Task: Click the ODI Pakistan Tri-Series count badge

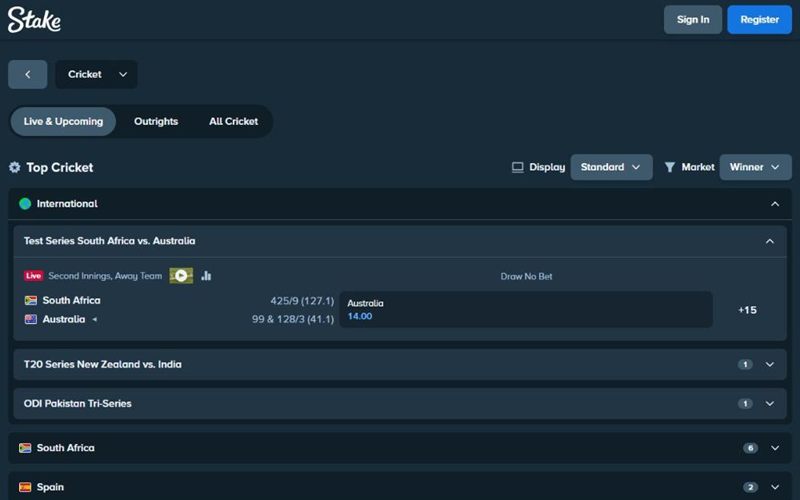Action: [745, 404]
